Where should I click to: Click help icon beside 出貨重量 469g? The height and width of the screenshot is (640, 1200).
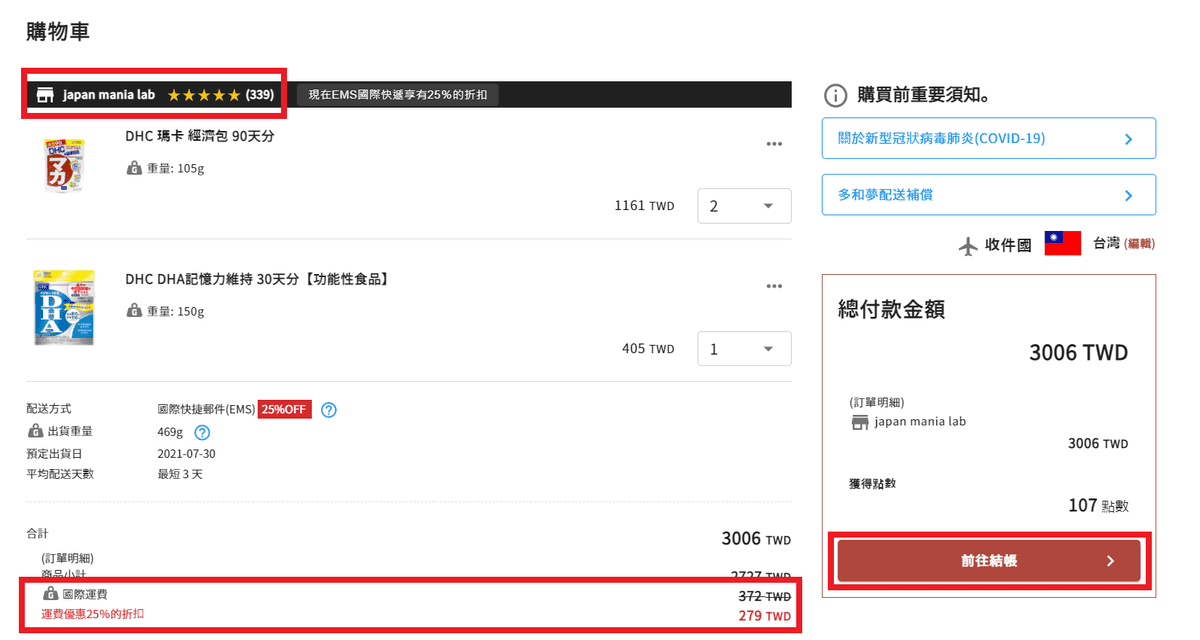201,432
